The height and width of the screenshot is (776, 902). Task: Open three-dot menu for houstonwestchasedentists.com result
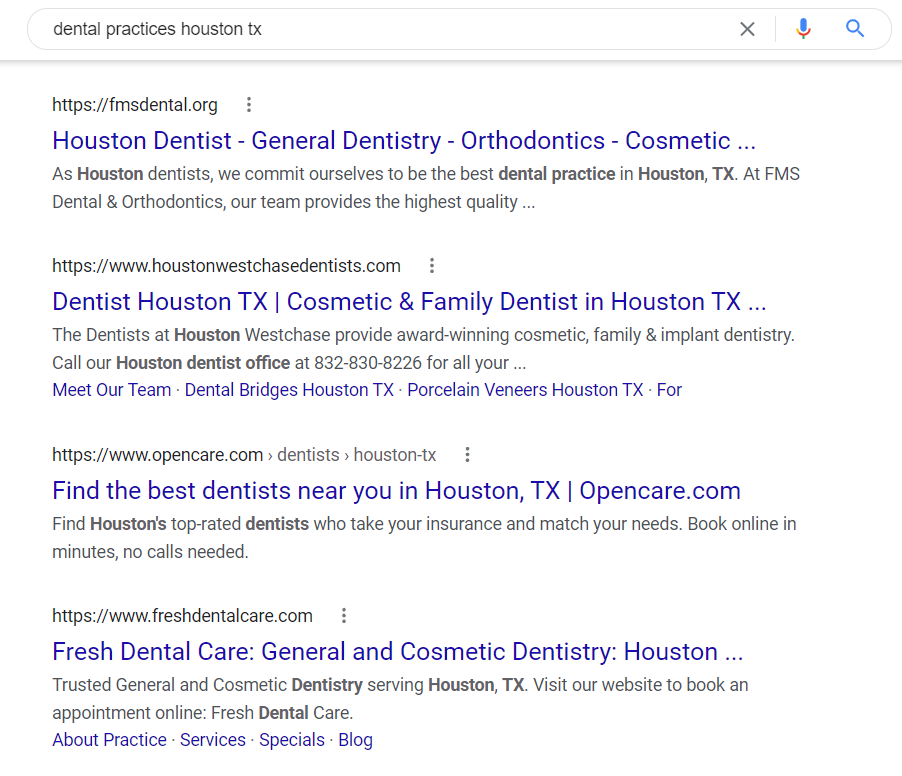(431, 266)
